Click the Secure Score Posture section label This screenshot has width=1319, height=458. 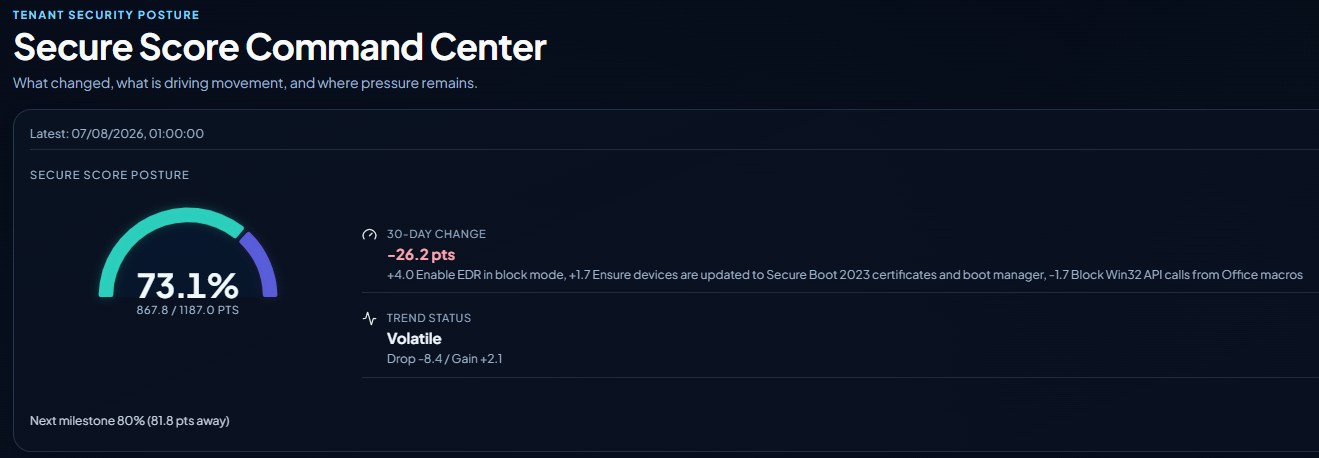(x=110, y=175)
